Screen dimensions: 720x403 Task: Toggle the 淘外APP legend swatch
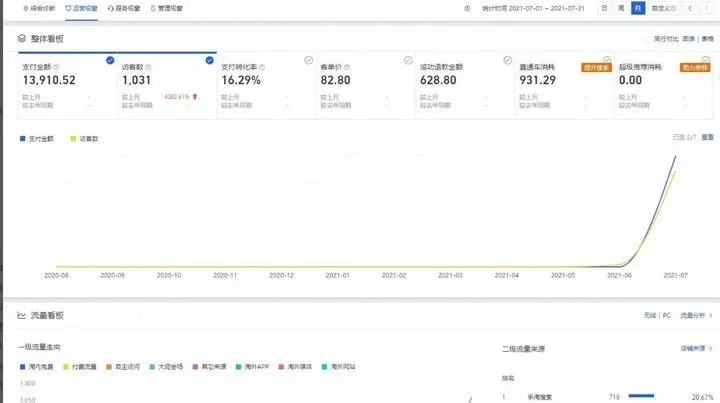click(238, 367)
